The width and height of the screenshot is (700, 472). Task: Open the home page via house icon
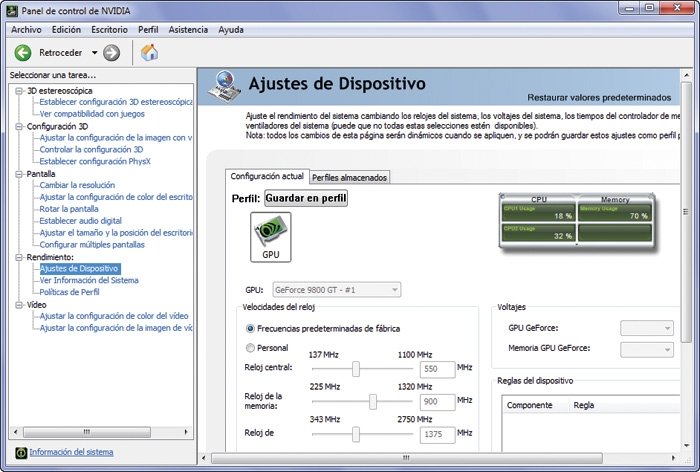coord(149,53)
